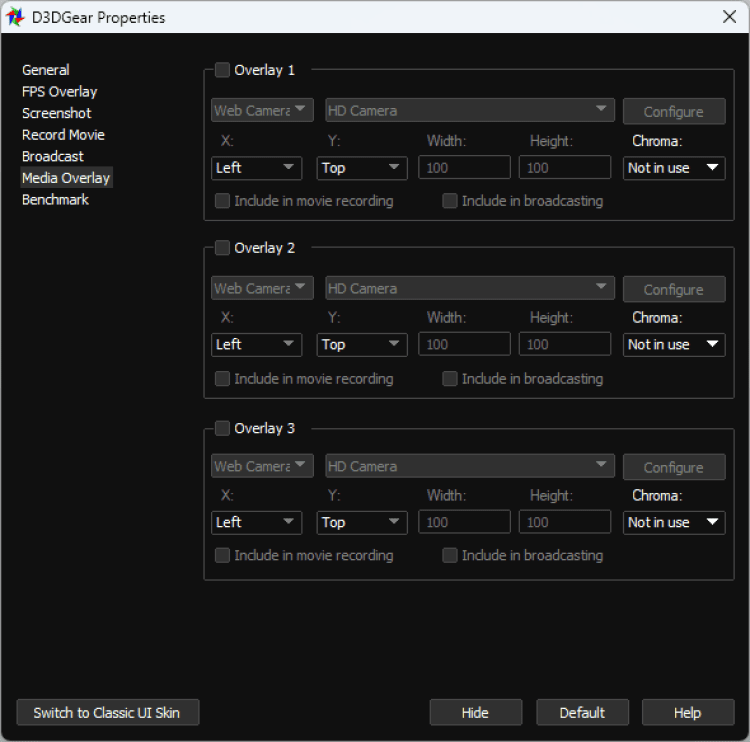Viewport: 750px width, 742px height.
Task: Open Overlay 3 Web Camera source dropdown
Action: tap(262, 466)
